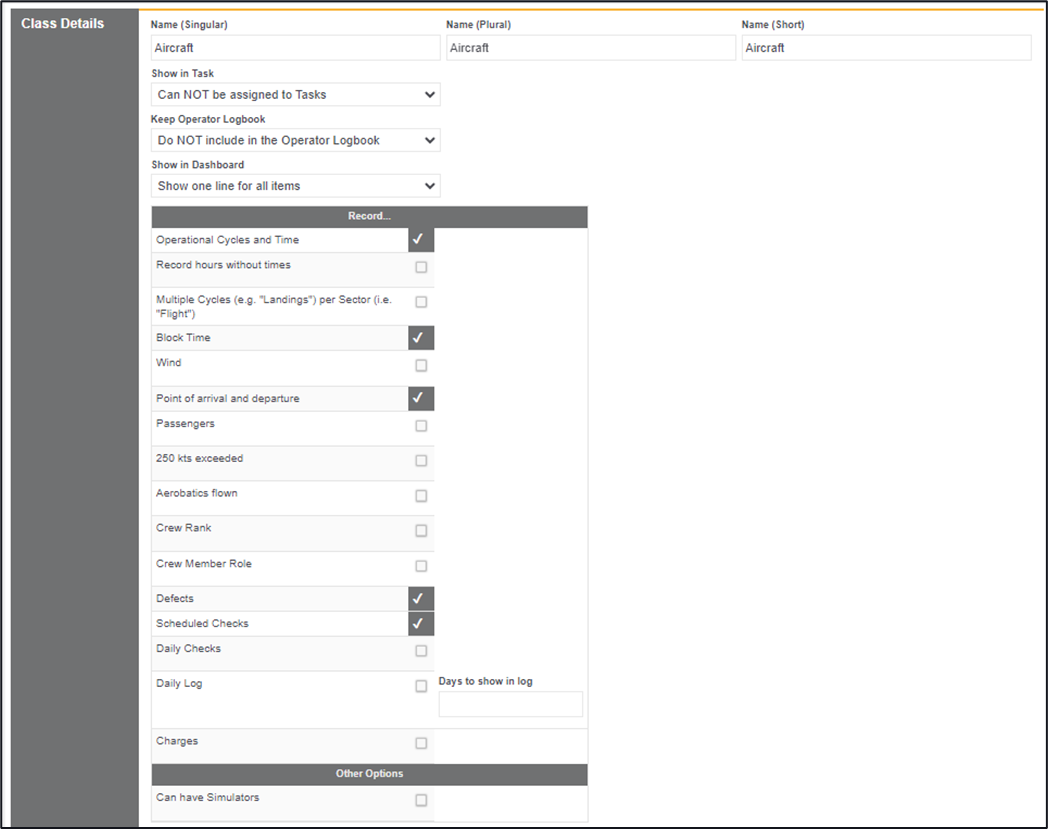Enable Record hours without times
The image size is (1048, 829).
(x=421, y=267)
